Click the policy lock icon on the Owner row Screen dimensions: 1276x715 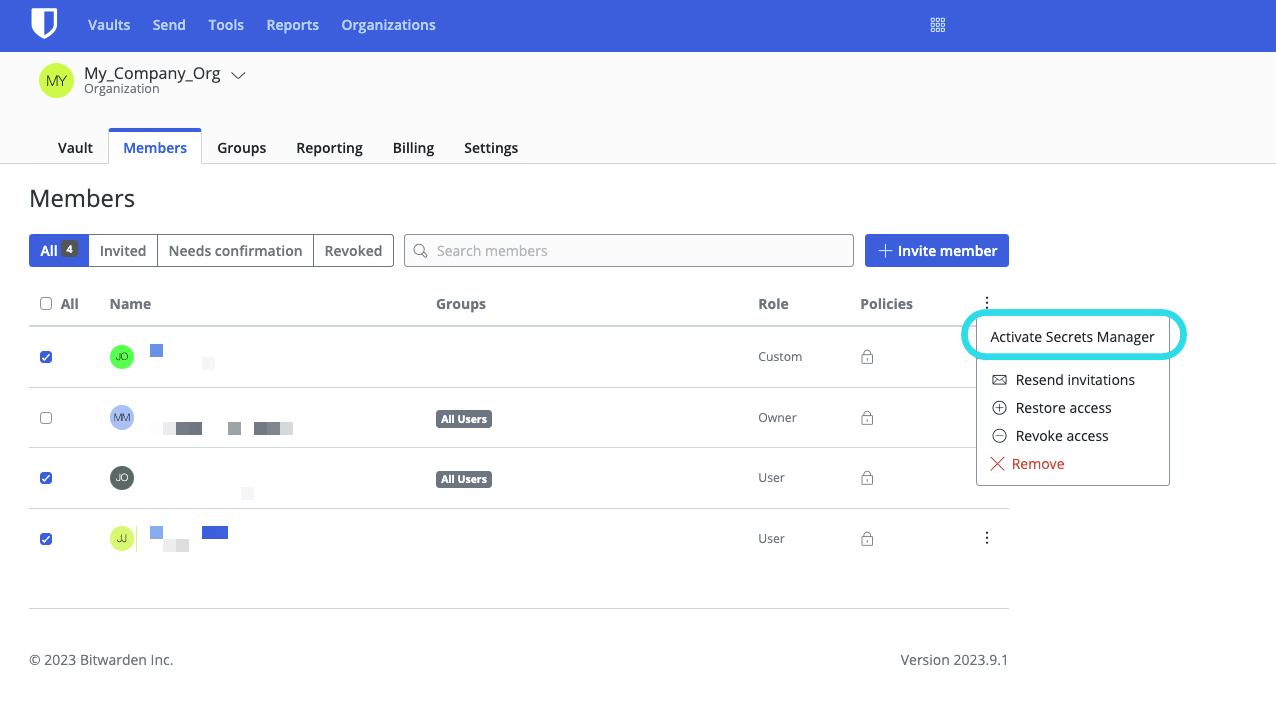pos(866,418)
